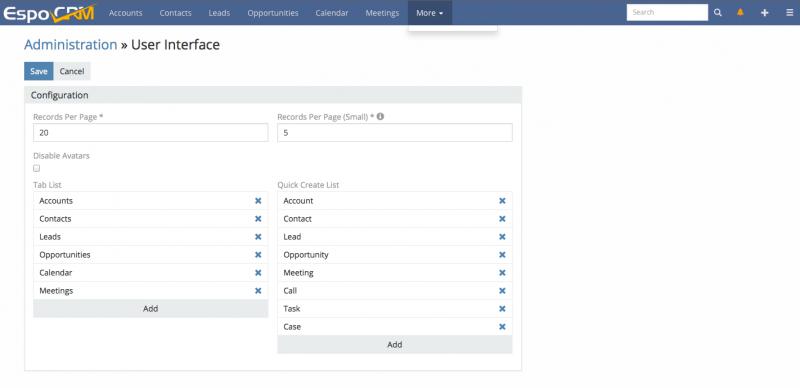This screenshot has height=388, width=800.
Task: Click the Save button
Action: pos(39,71)
